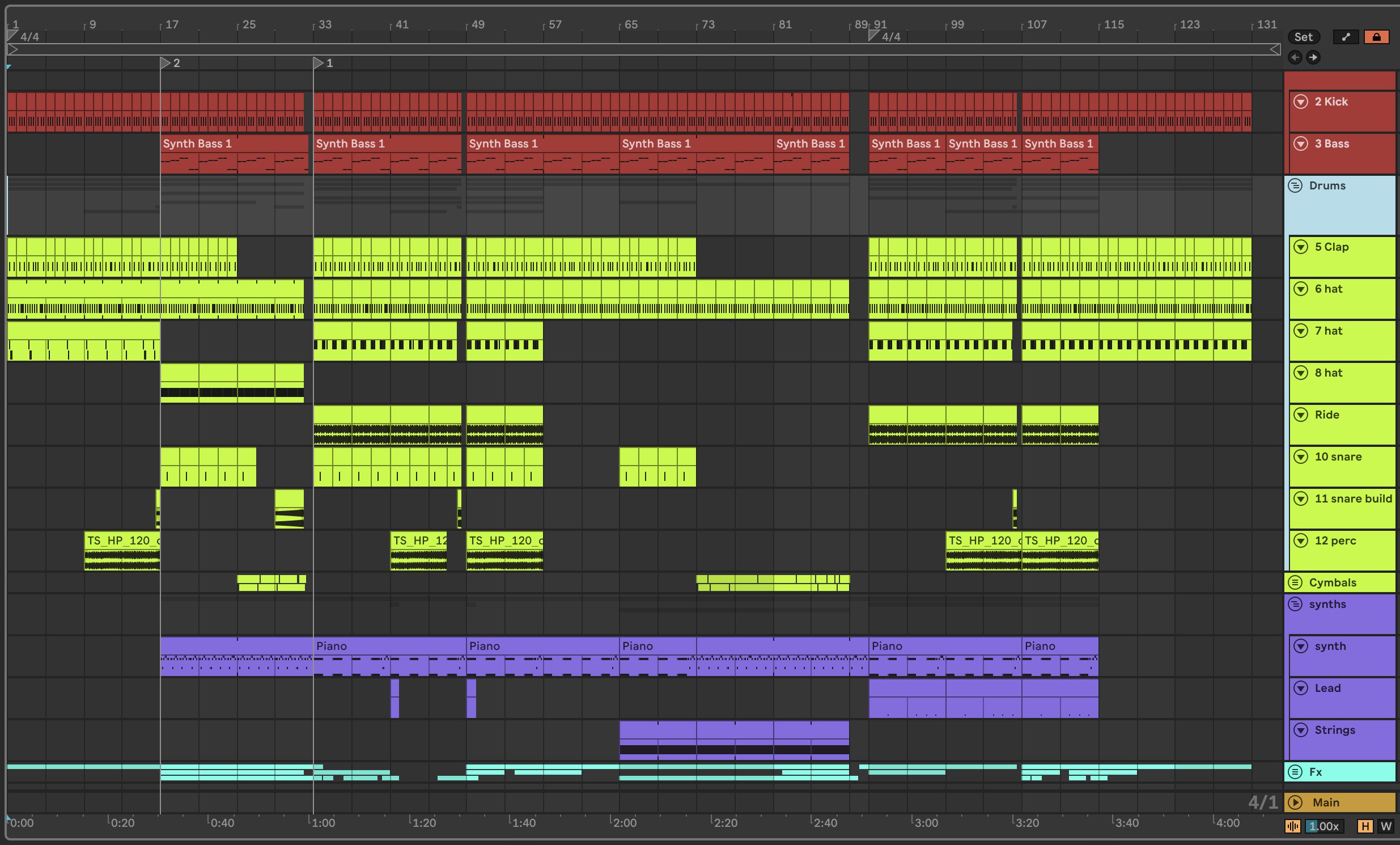Fold the synth track

pyautogui.click(x=1301, y=646)
